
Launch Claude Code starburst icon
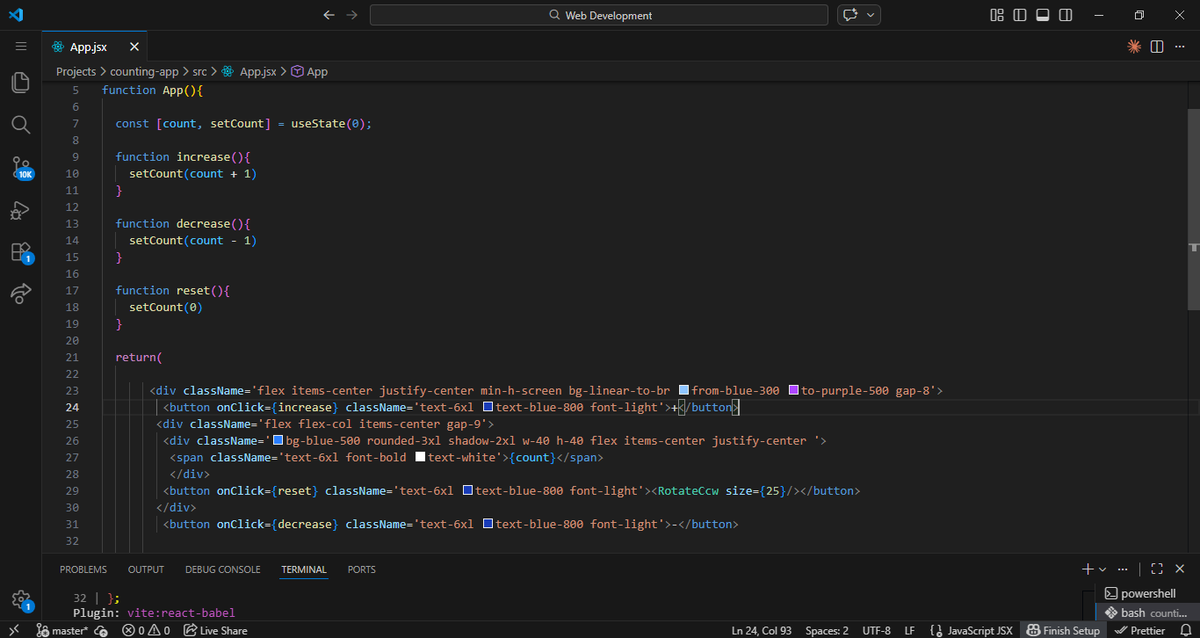pyautogui.click(x=1133, y=47)
